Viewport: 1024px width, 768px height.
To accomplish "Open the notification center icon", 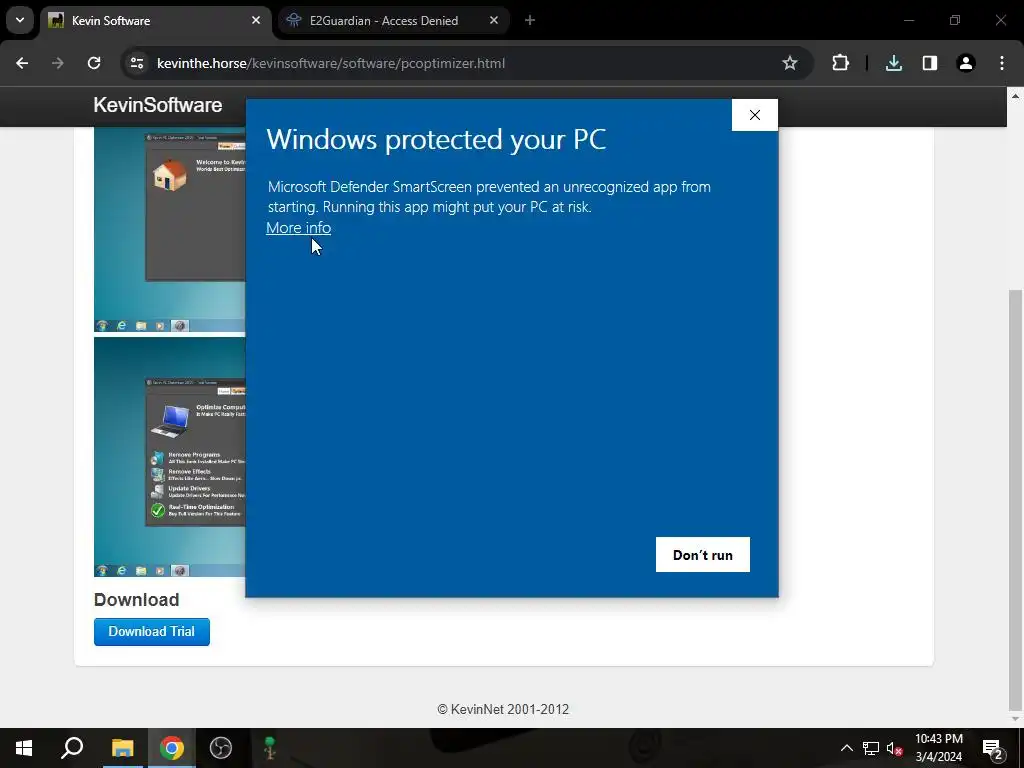I will pyautogui.click(x=992, y=748).
